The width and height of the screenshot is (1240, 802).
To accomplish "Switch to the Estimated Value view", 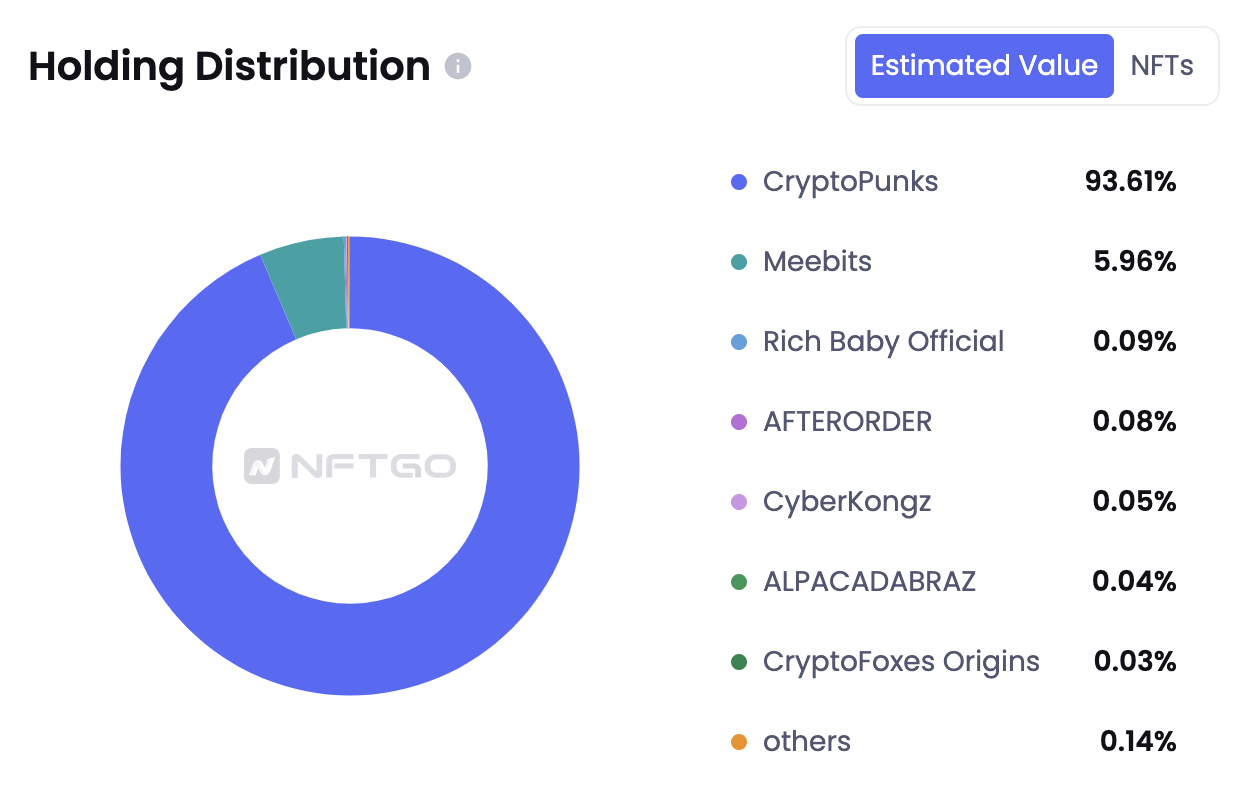I will click(984, 66).
